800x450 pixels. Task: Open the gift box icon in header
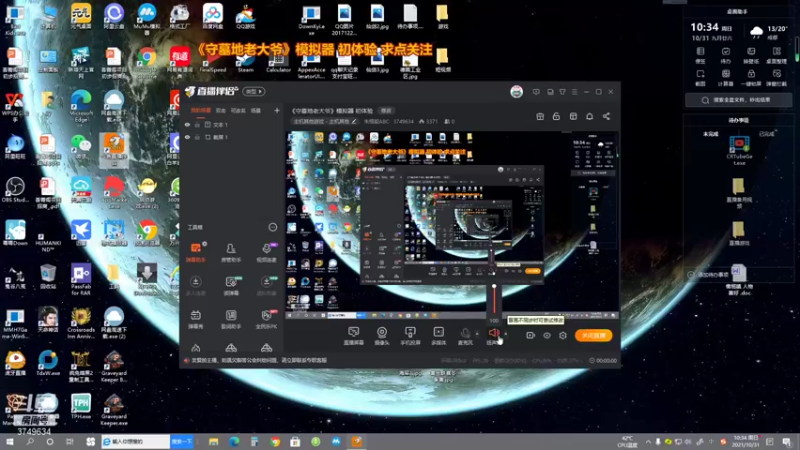[540, 116]
